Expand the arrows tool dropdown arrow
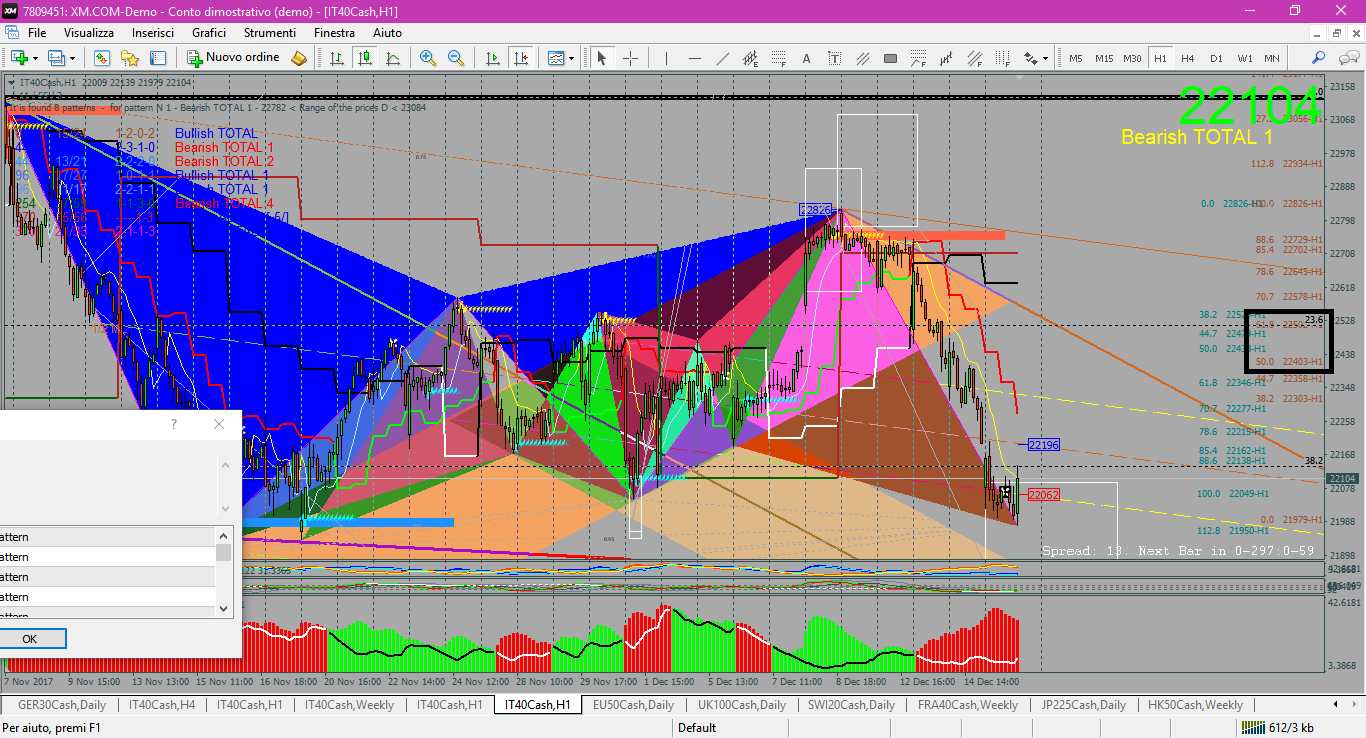This screenshot has height=738, width=1366. pyautogui.click(x=1046, y=58)
